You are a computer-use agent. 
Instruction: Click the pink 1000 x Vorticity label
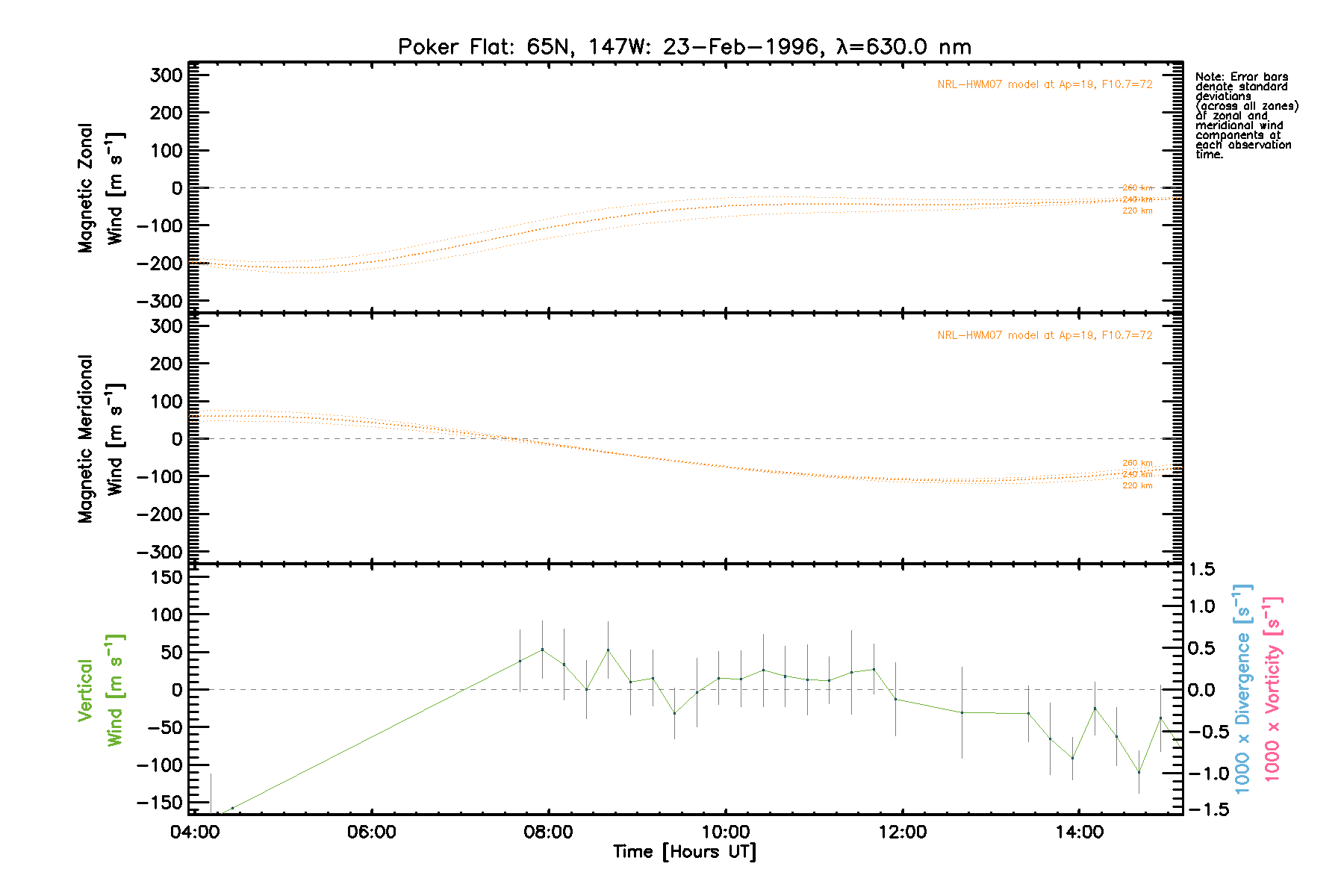1272,688
